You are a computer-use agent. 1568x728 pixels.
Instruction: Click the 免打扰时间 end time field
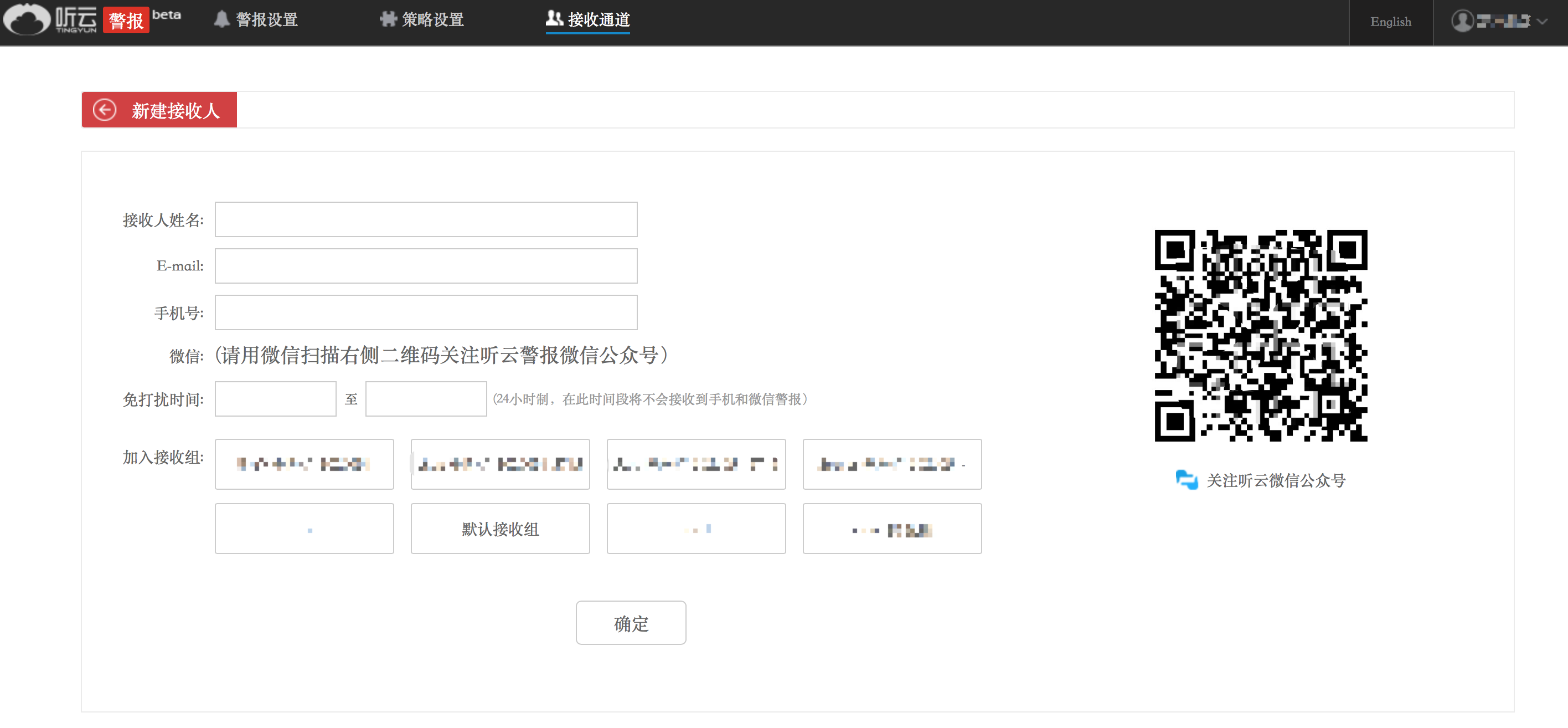click(426, 399)
